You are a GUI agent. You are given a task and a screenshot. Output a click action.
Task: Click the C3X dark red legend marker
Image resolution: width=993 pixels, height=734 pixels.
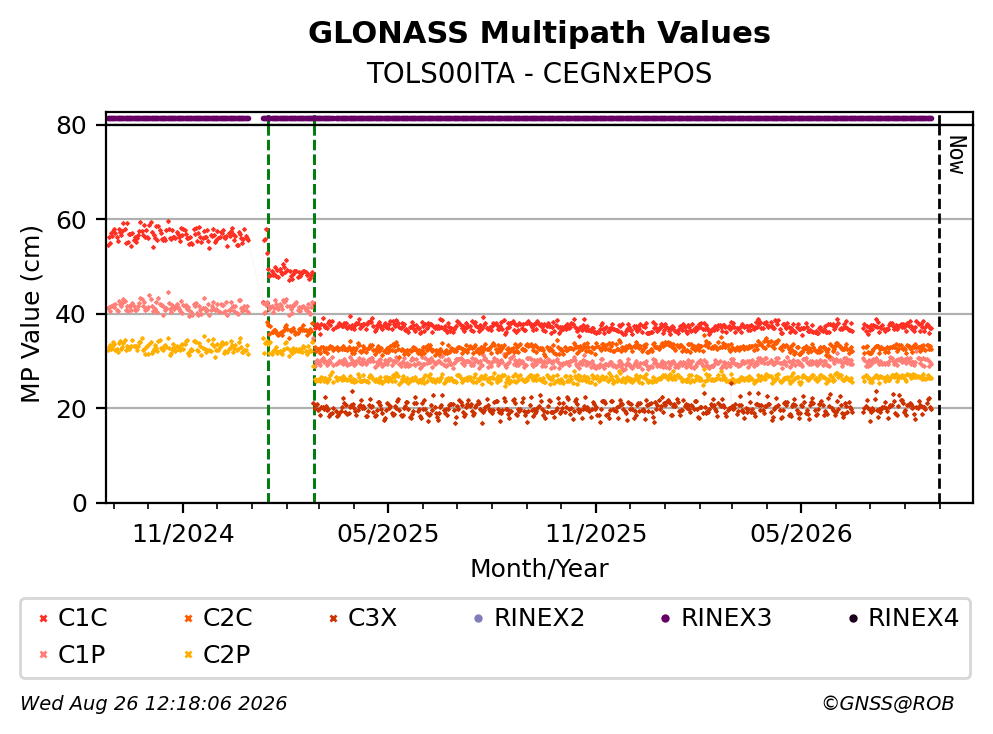(333, 618)
